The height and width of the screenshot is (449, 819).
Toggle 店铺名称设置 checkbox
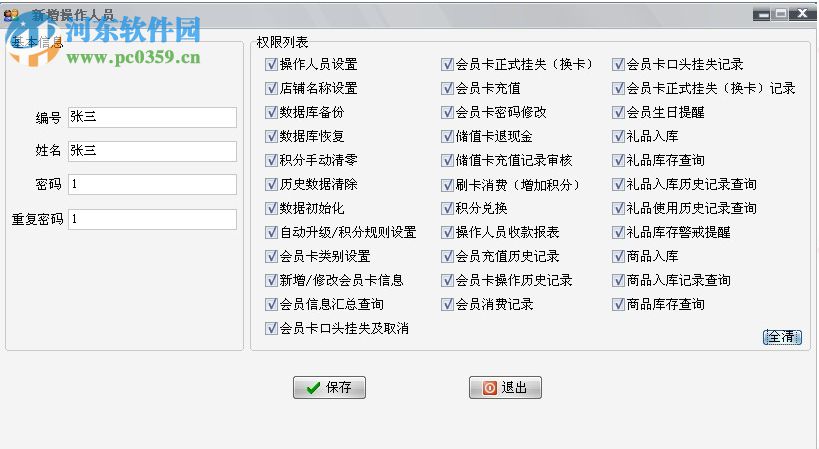pyautogui.click(x=271, y=88)
